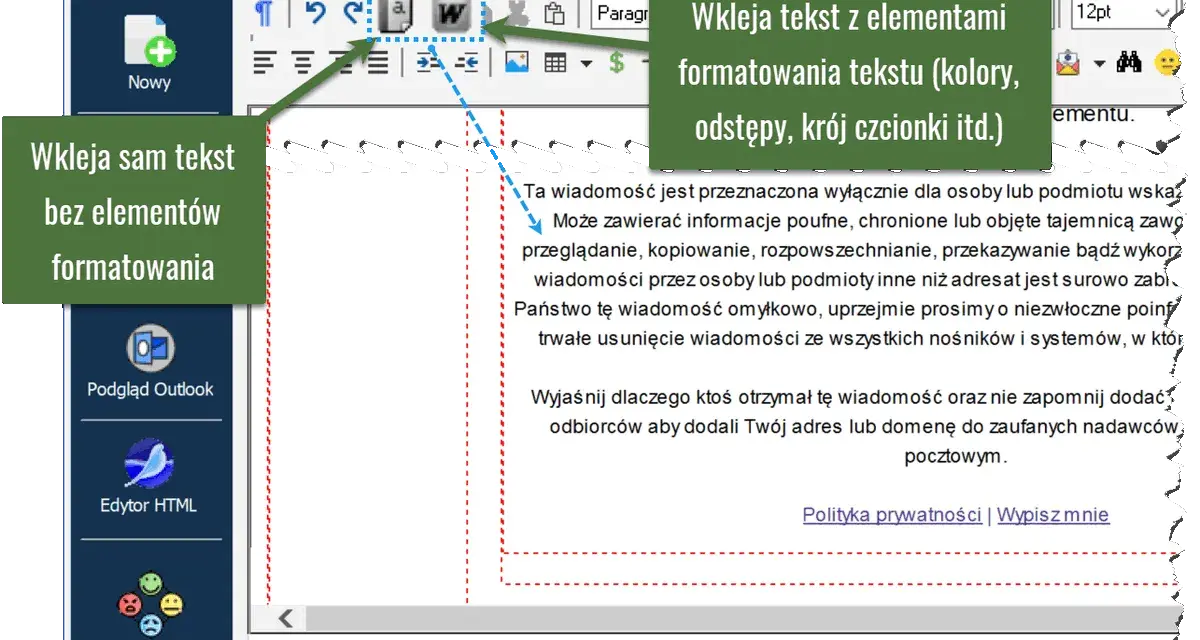This screenshot has height=640, width=1200.
Task: Toggle the paragraph marks pilcrow icon
Action: (x=264, y=13)
